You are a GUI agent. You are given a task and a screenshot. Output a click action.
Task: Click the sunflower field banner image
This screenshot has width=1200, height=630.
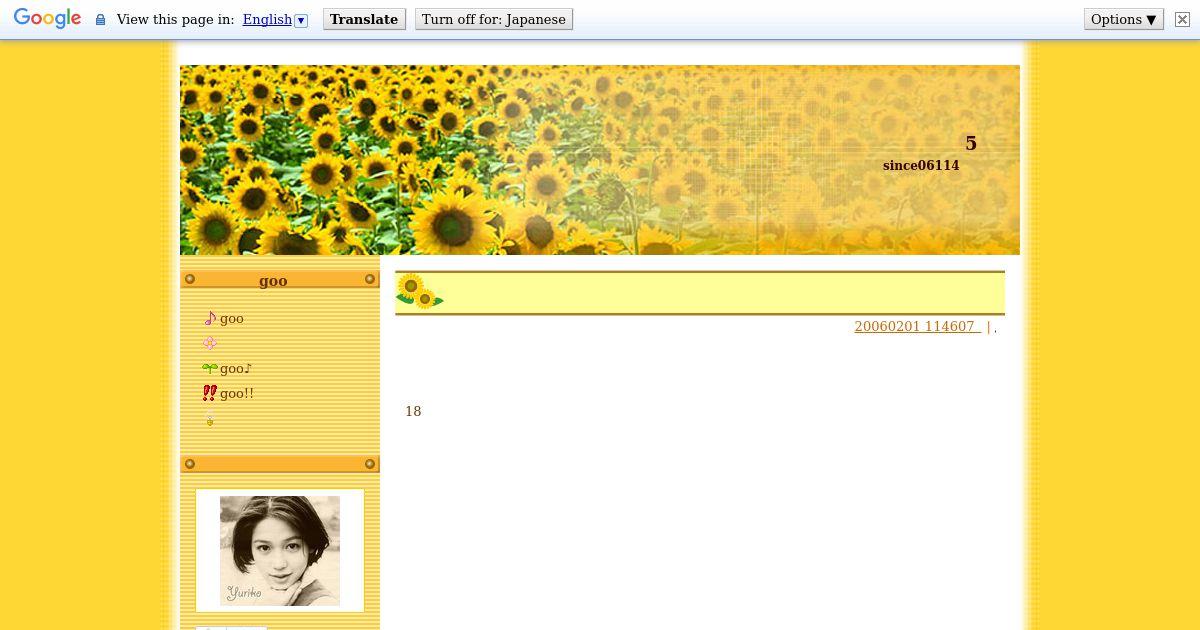coord(600,160)
